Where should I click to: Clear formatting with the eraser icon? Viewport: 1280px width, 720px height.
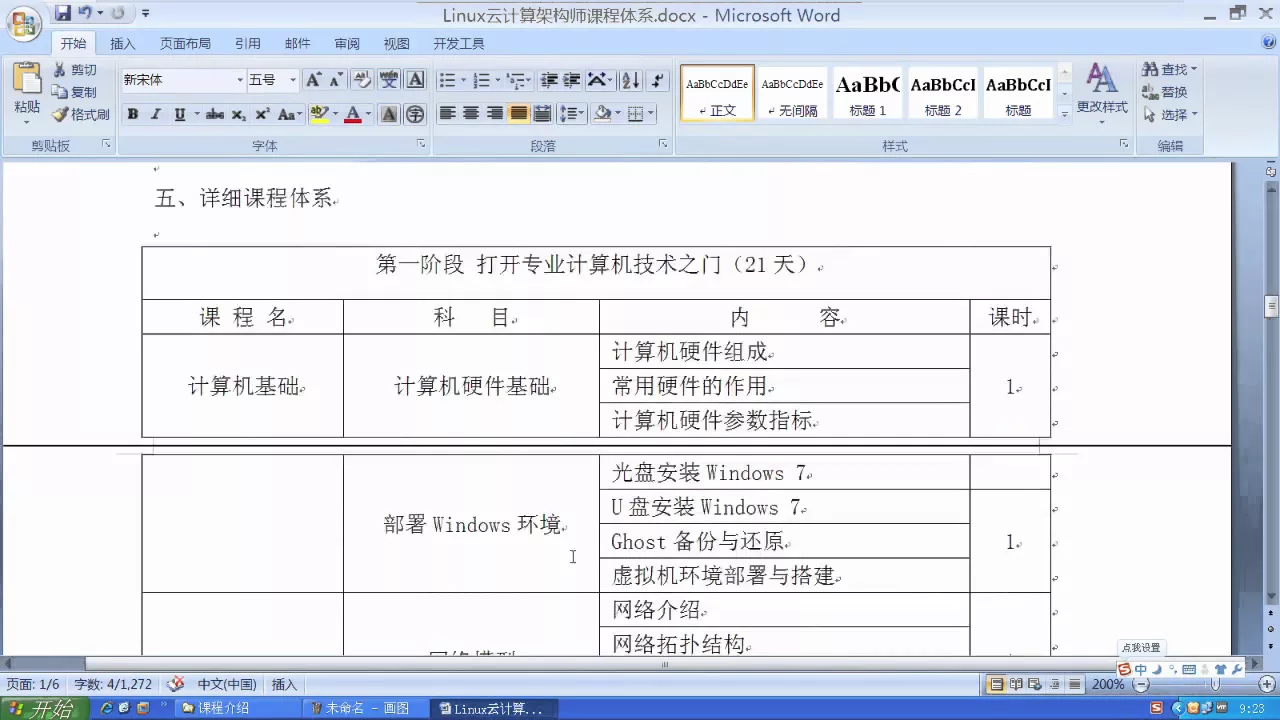click(x=363, y=80)
